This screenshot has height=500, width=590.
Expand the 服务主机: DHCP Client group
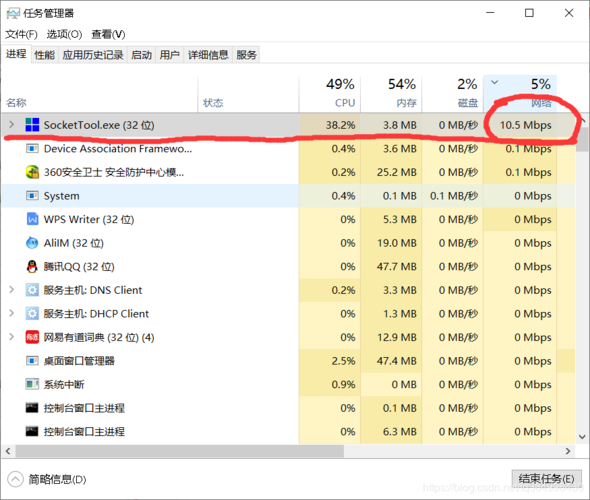coord(12,313)
